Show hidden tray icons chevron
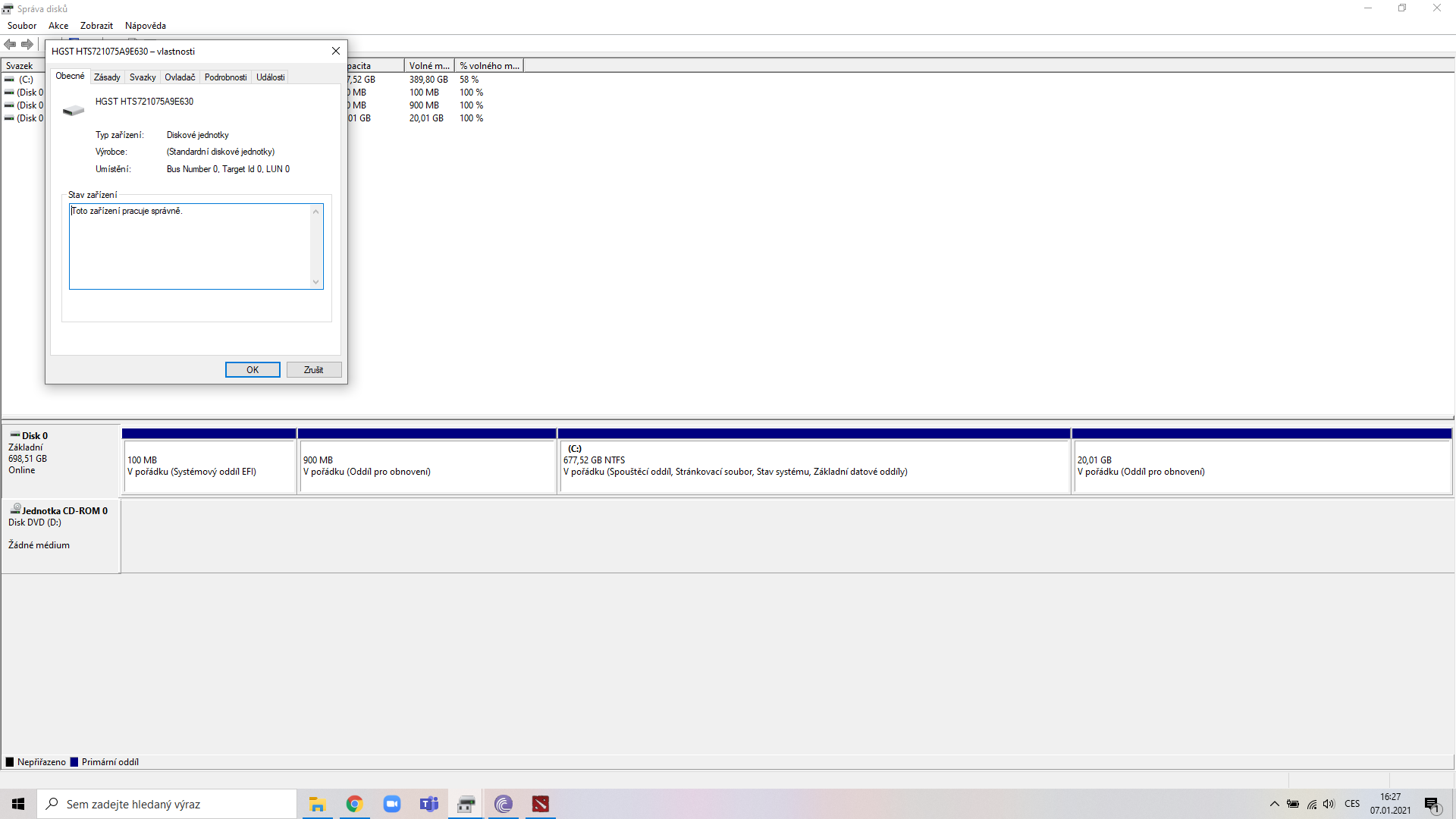 pos(1275,804)
